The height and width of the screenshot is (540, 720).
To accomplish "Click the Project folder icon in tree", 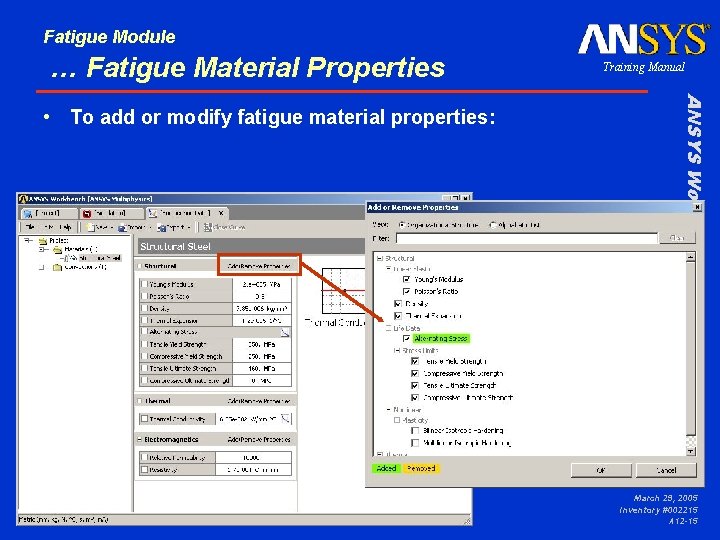I will pyautogui.click(x=43, y=241).
